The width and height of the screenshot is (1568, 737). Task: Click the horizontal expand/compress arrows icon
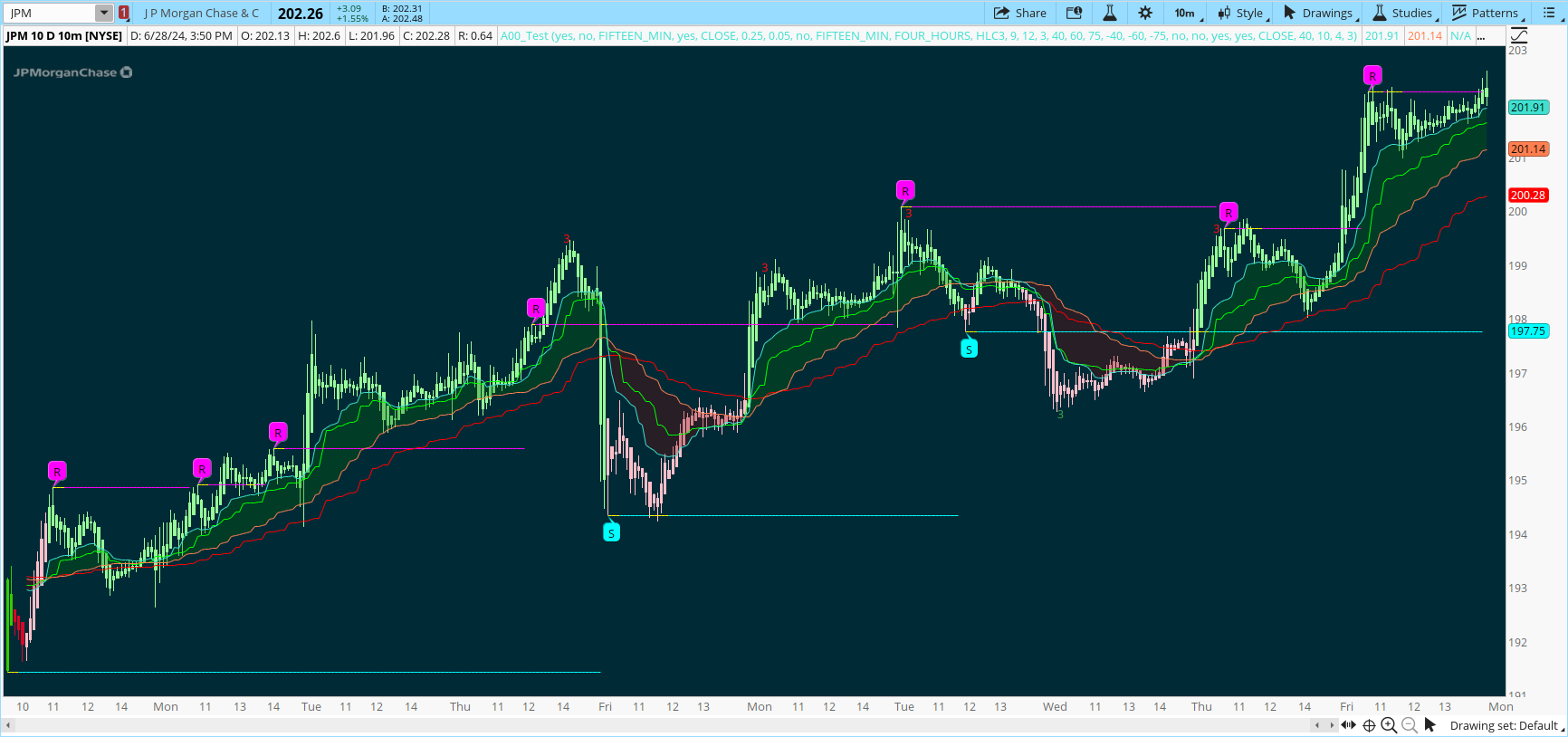pos(1348,725)
